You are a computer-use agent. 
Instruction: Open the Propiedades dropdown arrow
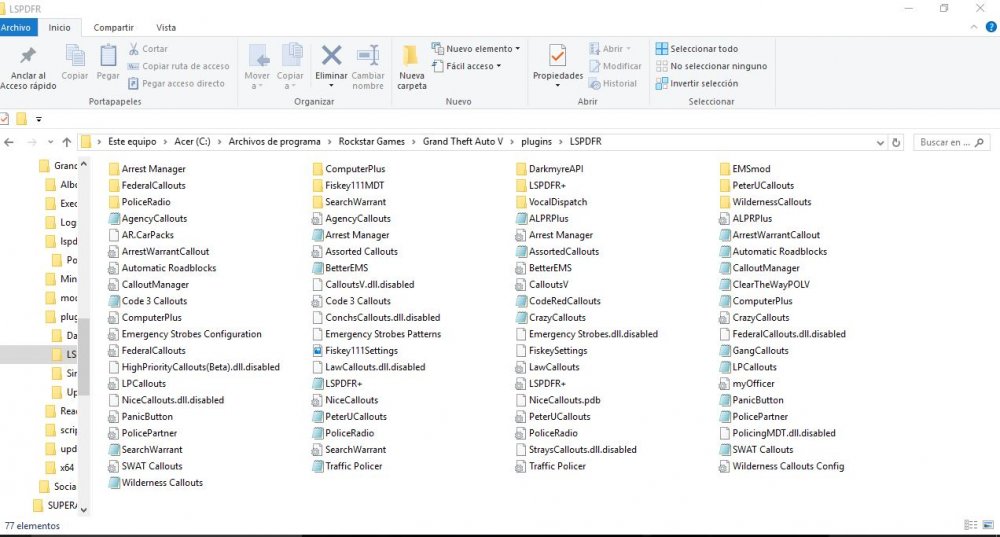557,85
